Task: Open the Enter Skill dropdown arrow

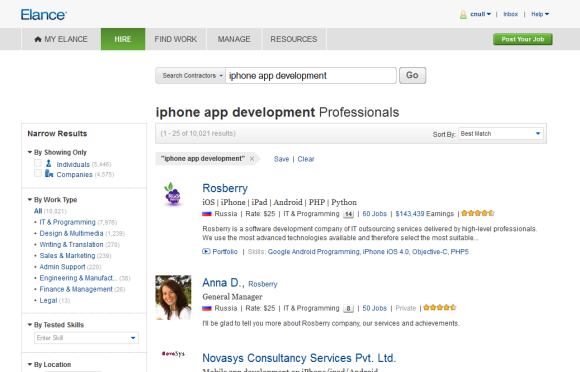Action: point(133,338)
